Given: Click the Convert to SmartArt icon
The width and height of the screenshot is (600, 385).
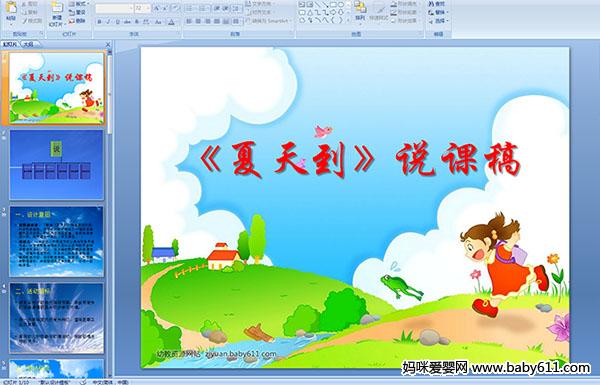Looking at the screenshot, I should pyautogui.click(x=268, y=21).
